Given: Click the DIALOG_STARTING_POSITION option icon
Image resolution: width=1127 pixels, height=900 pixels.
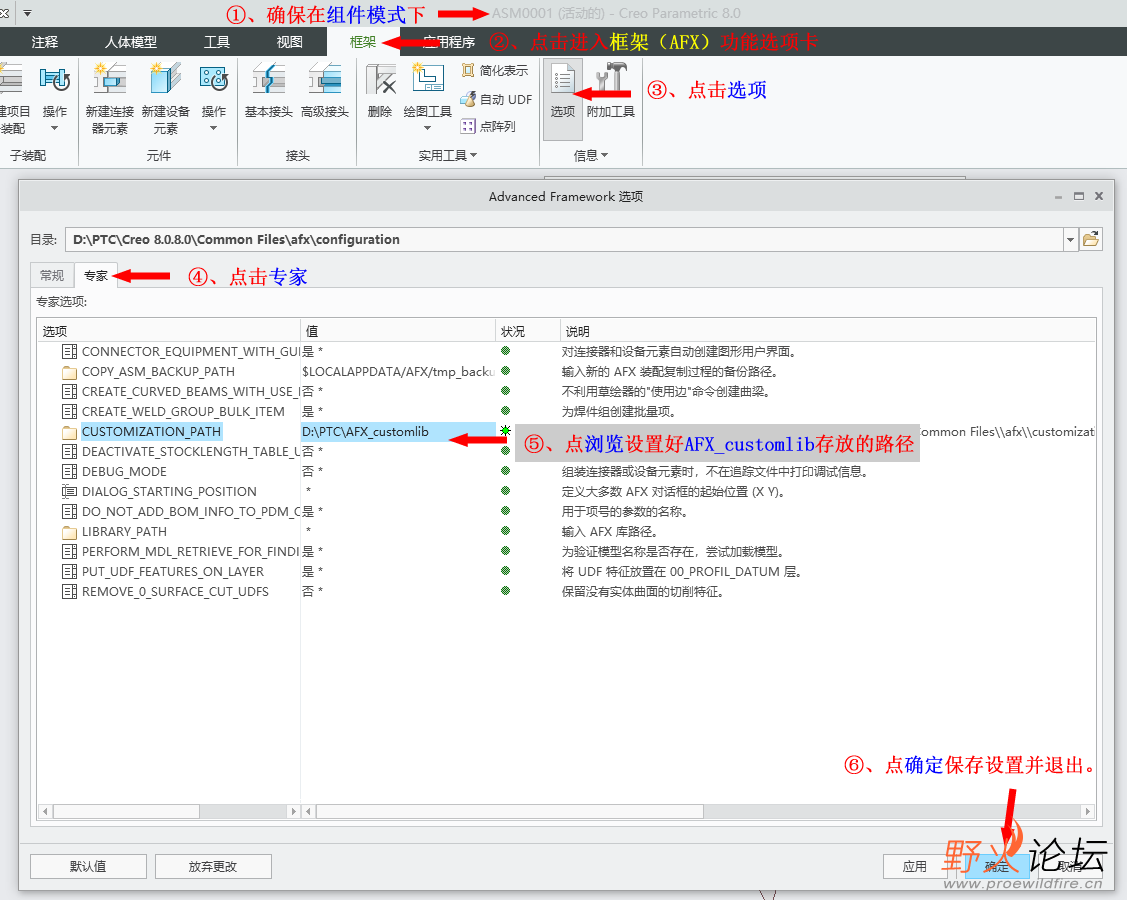Looking at the screenshot, I should [70, 492].
